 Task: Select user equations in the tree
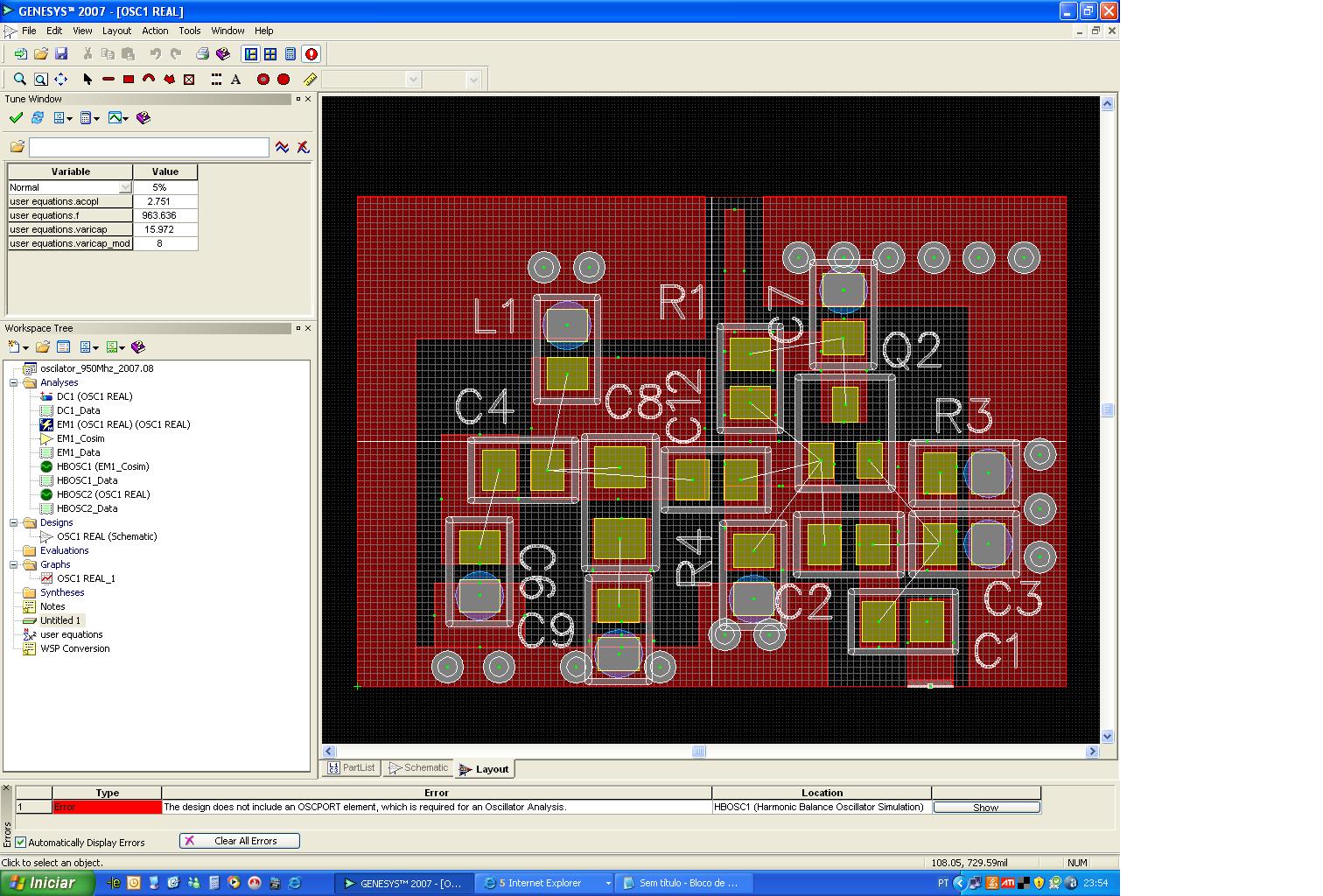tap(71, 635)
